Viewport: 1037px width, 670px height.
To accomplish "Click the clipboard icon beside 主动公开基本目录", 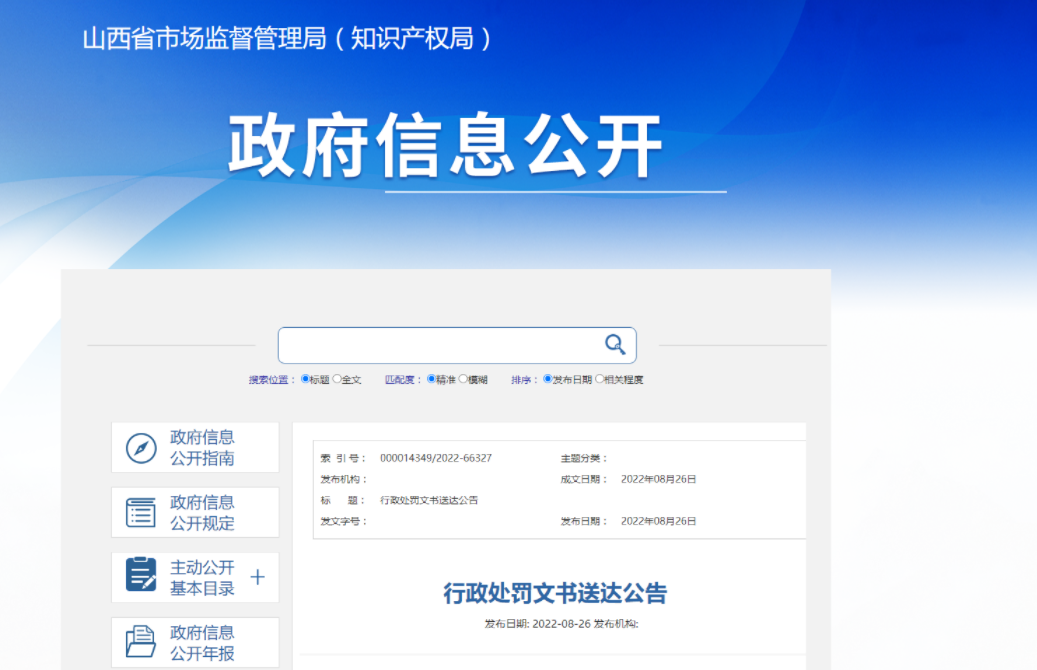I will (x=141, y=574).
